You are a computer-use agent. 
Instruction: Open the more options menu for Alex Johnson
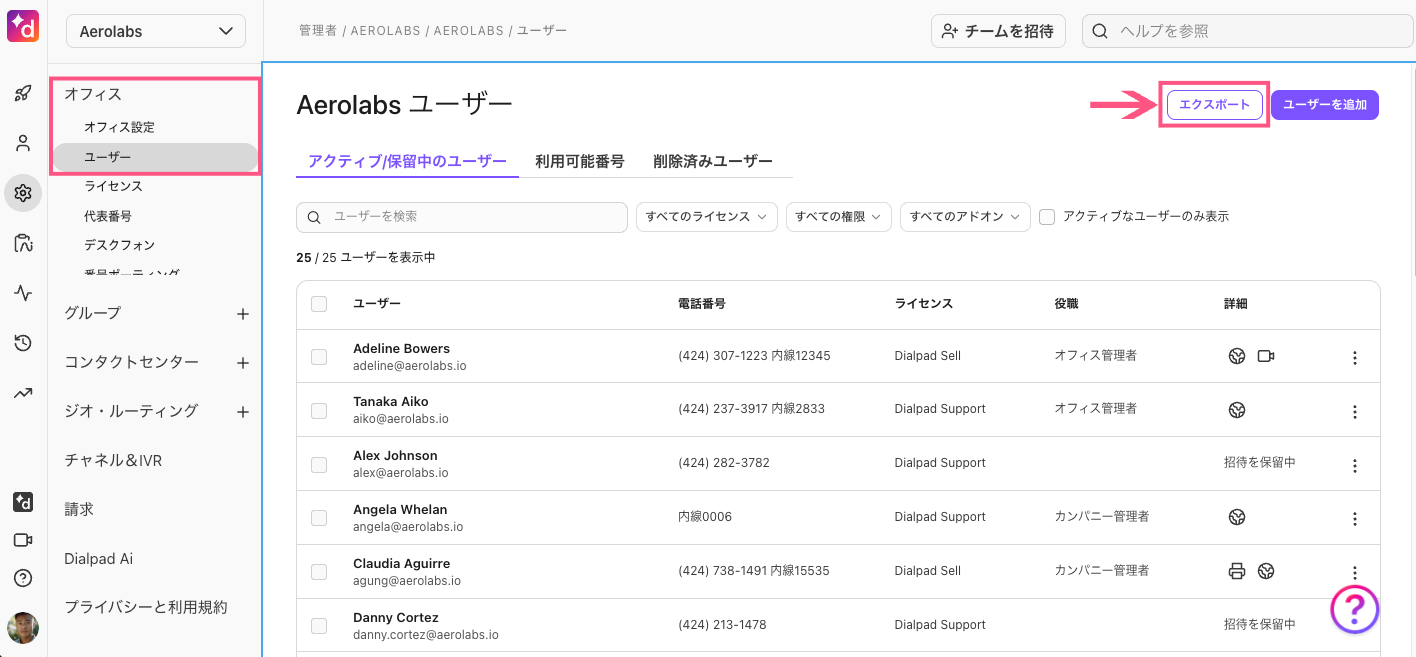click(1355, 466)
